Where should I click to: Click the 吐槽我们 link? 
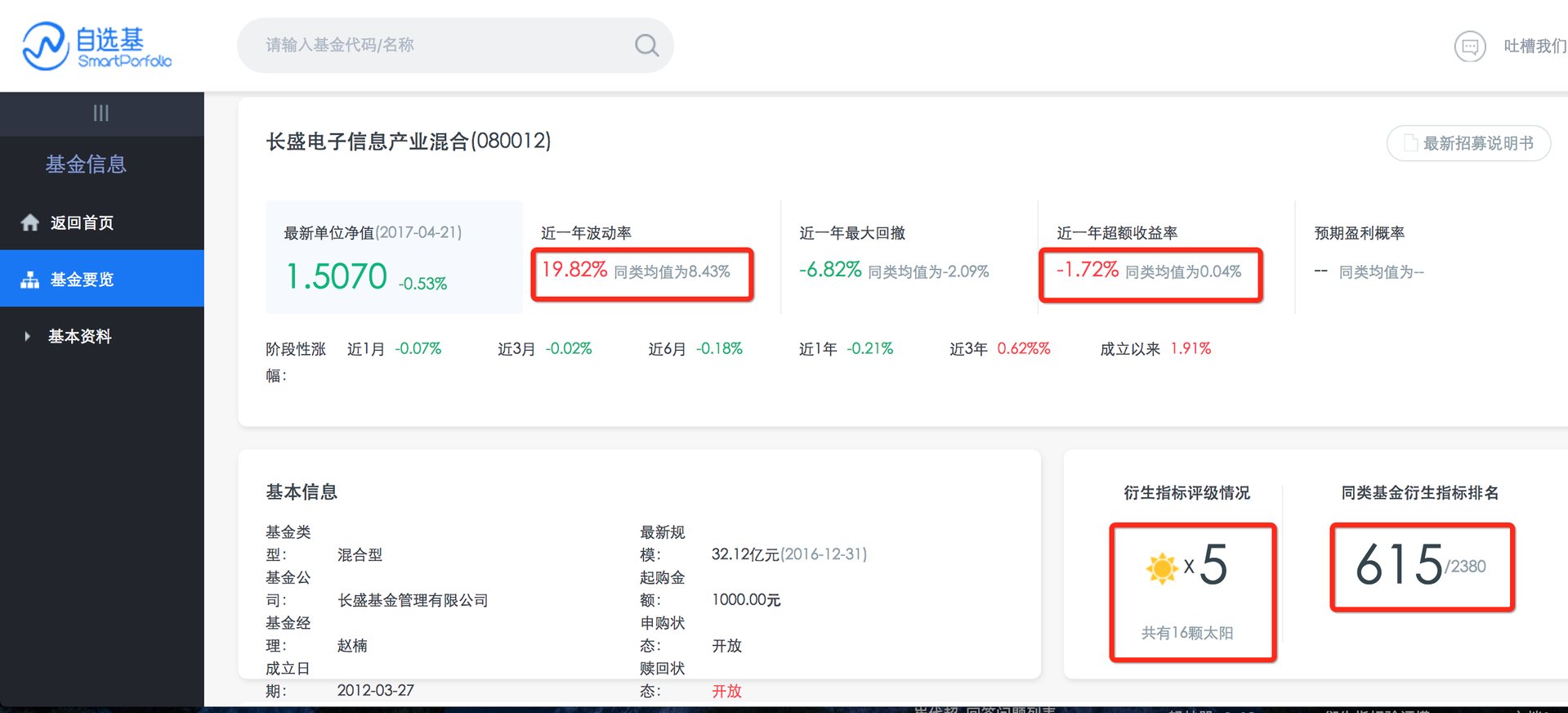click(x=1534, y=47)
